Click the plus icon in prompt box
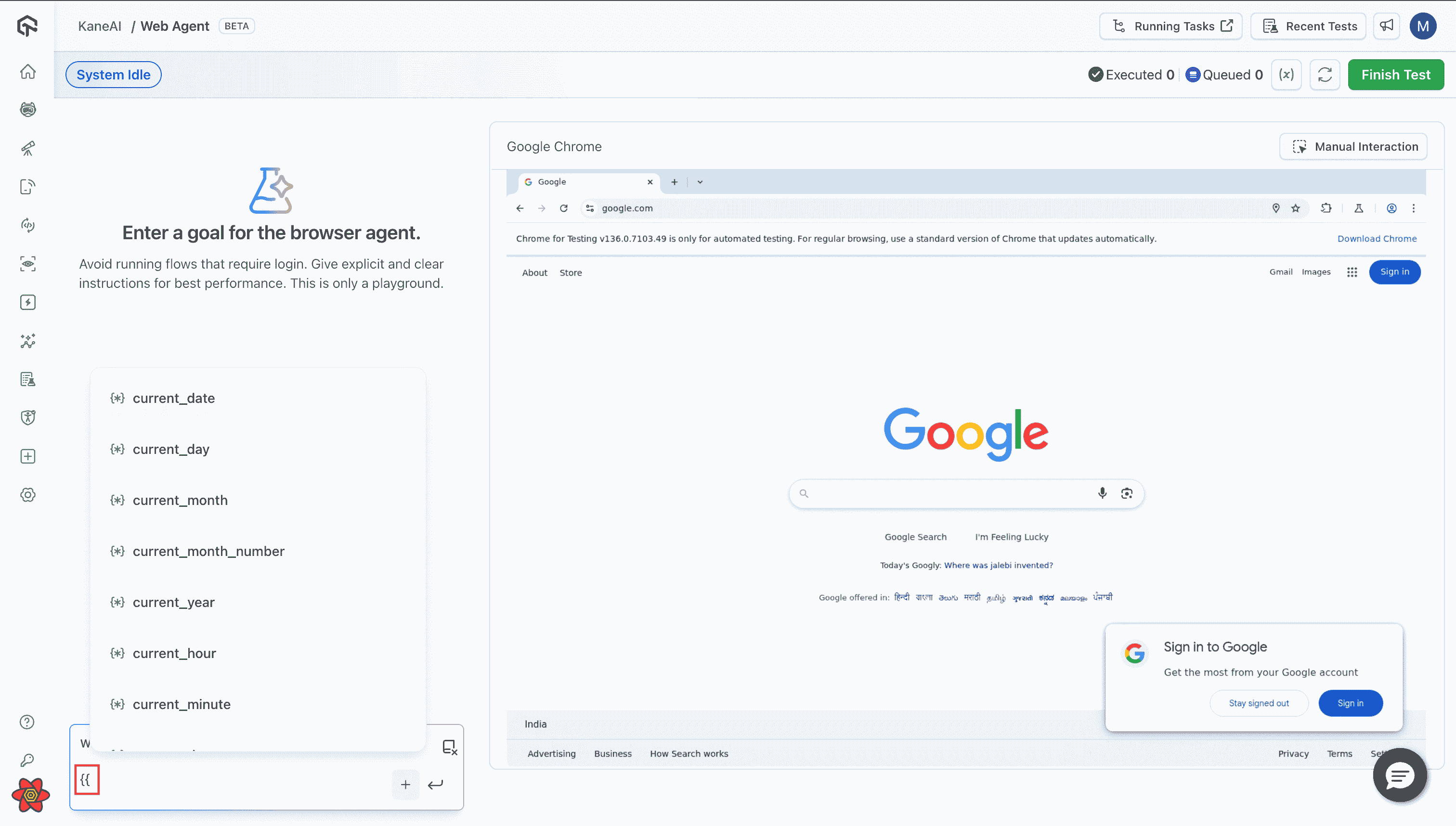 click(x=405, y=785)
